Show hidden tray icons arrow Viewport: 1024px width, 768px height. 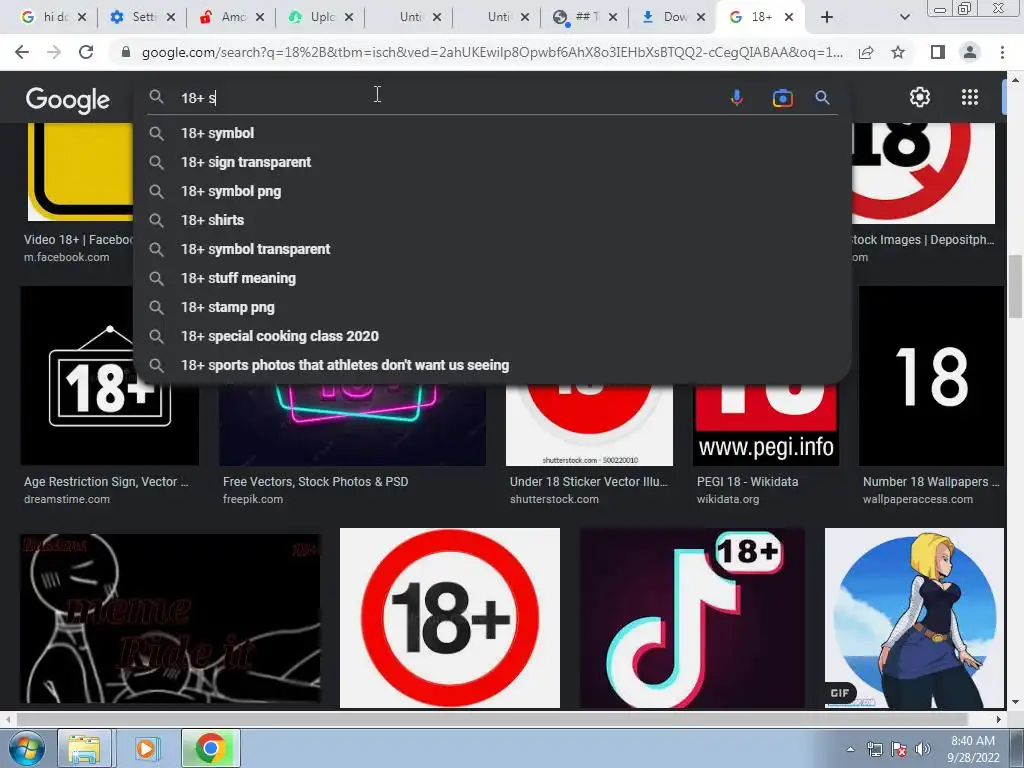850,749
